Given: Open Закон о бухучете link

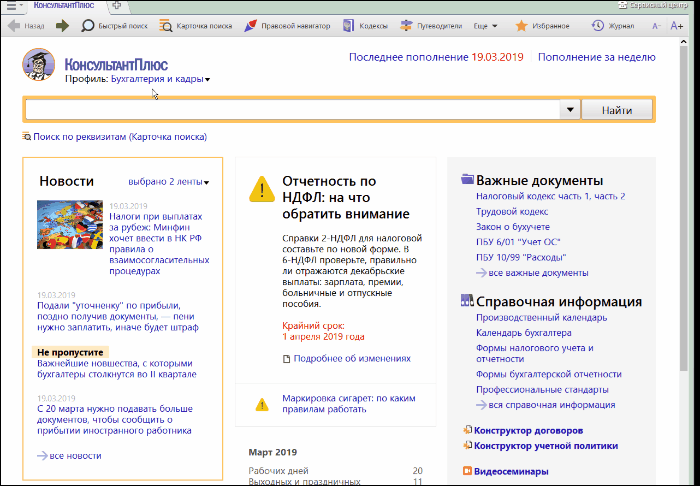Looking at the screenshot, I should (x=513, y=227).
